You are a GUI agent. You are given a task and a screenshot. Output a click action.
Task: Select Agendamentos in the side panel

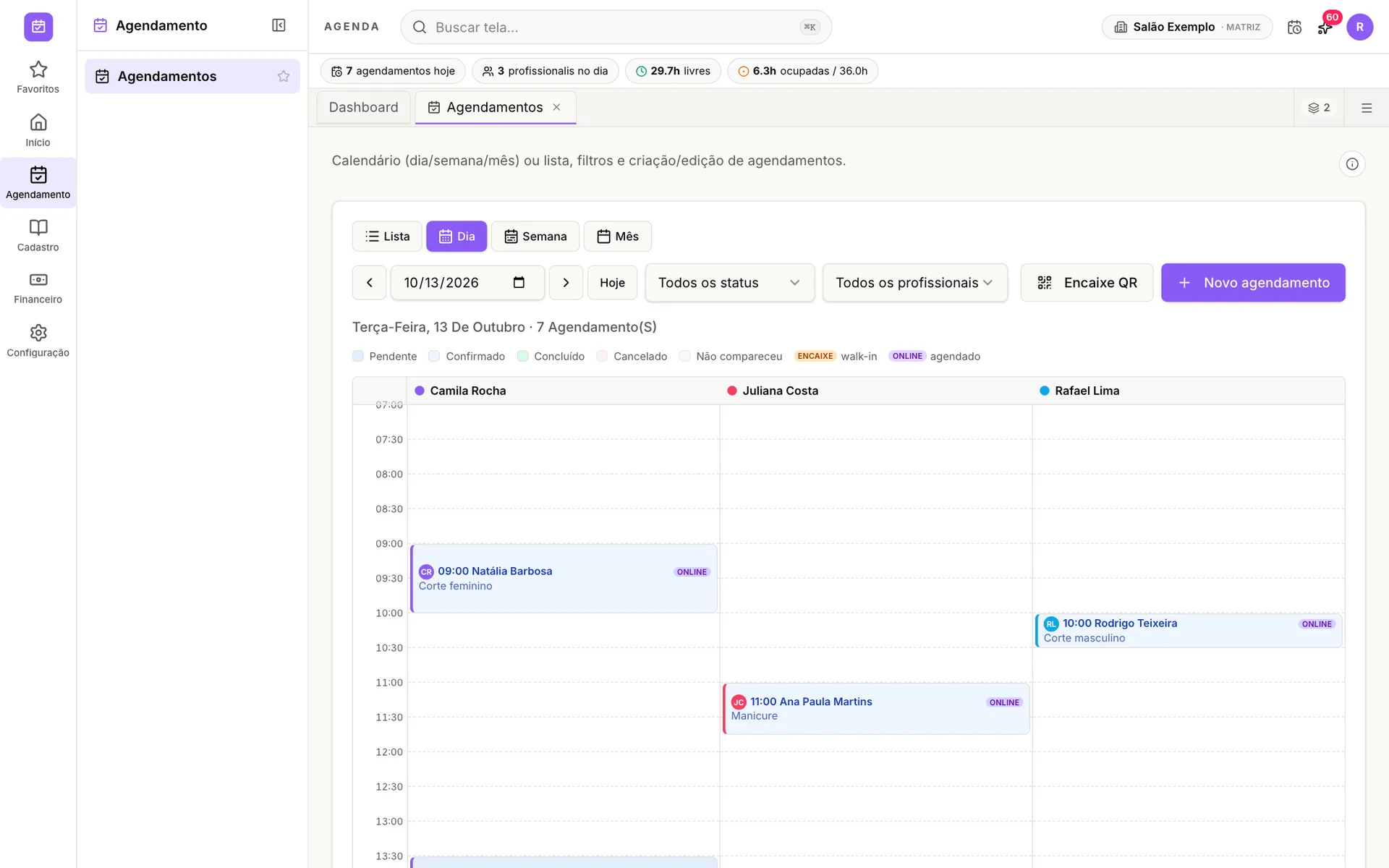point(192,76)
